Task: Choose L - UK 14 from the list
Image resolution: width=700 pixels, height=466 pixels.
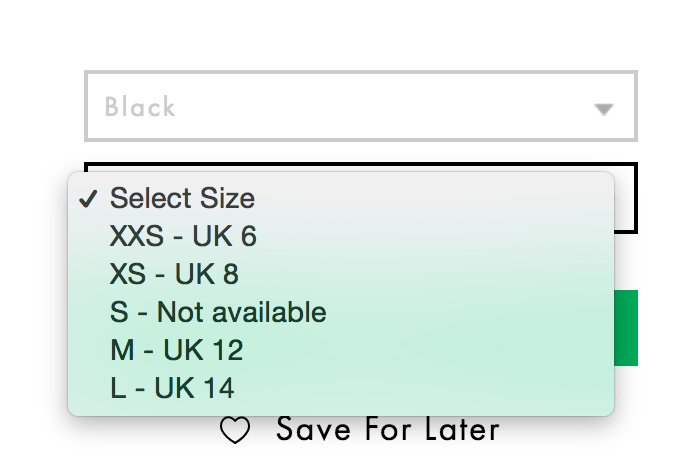Action: click(172, 388)
